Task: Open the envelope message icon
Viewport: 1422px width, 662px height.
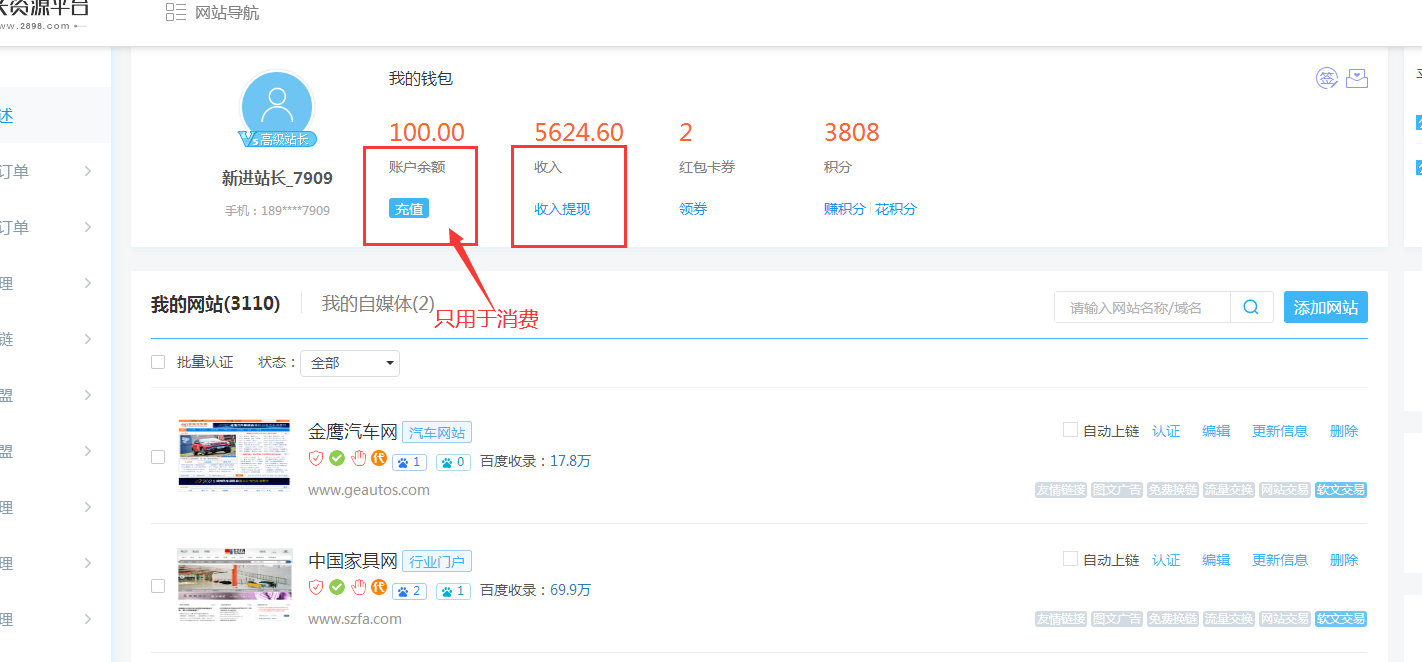Action: coord(1357,79)
